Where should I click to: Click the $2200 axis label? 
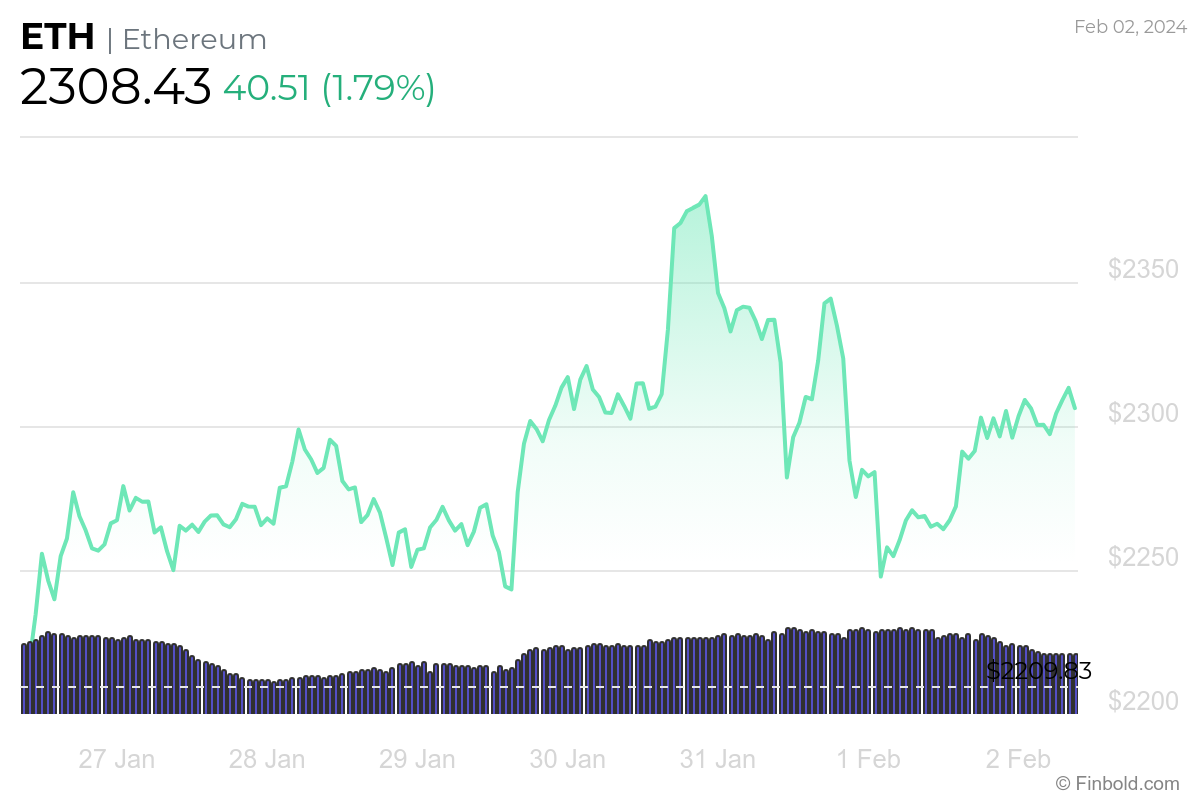[1144, 701]
